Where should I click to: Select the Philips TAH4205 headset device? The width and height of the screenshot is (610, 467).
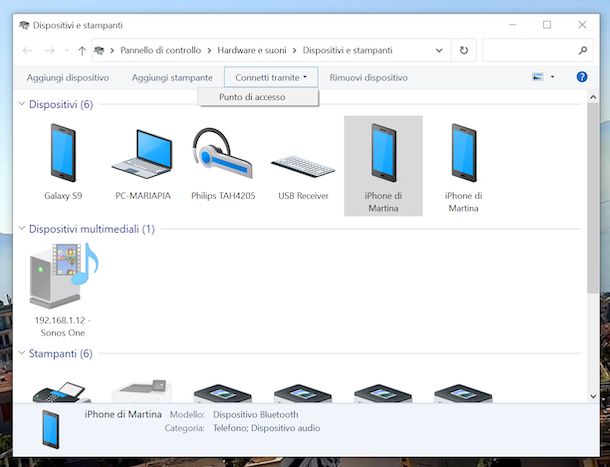223,162
